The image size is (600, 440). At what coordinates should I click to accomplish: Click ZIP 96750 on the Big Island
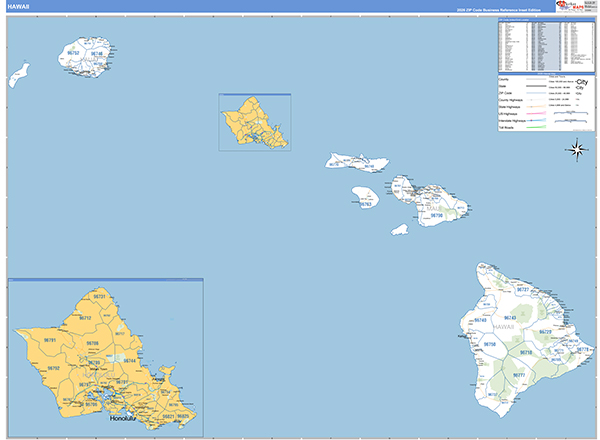point(490,344)
